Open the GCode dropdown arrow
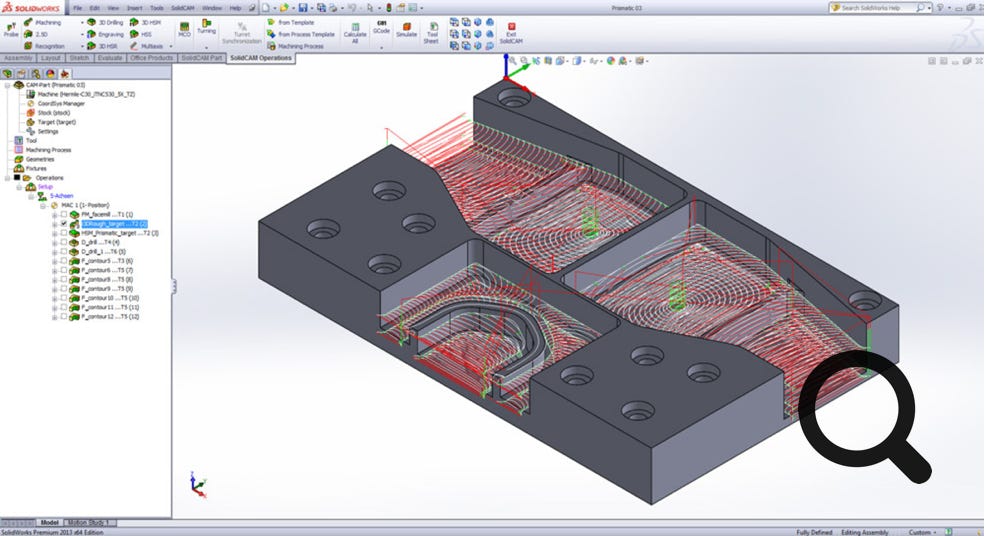 coord(381,47)
